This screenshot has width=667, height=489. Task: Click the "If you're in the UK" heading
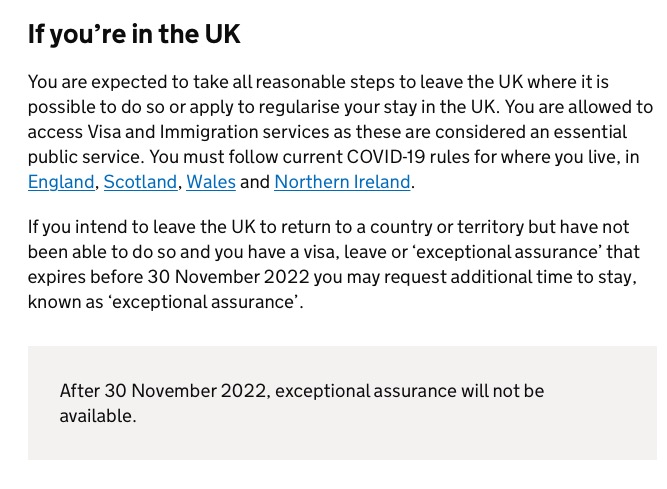[x=134, y=34]
